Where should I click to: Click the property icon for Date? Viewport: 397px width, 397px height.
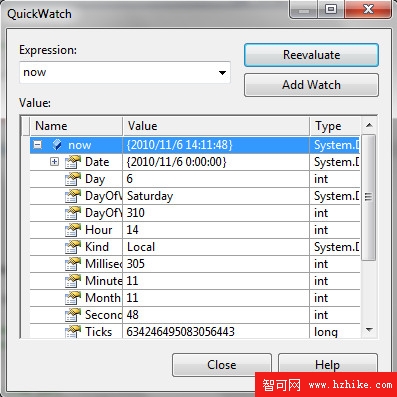(x=73, y=162)
